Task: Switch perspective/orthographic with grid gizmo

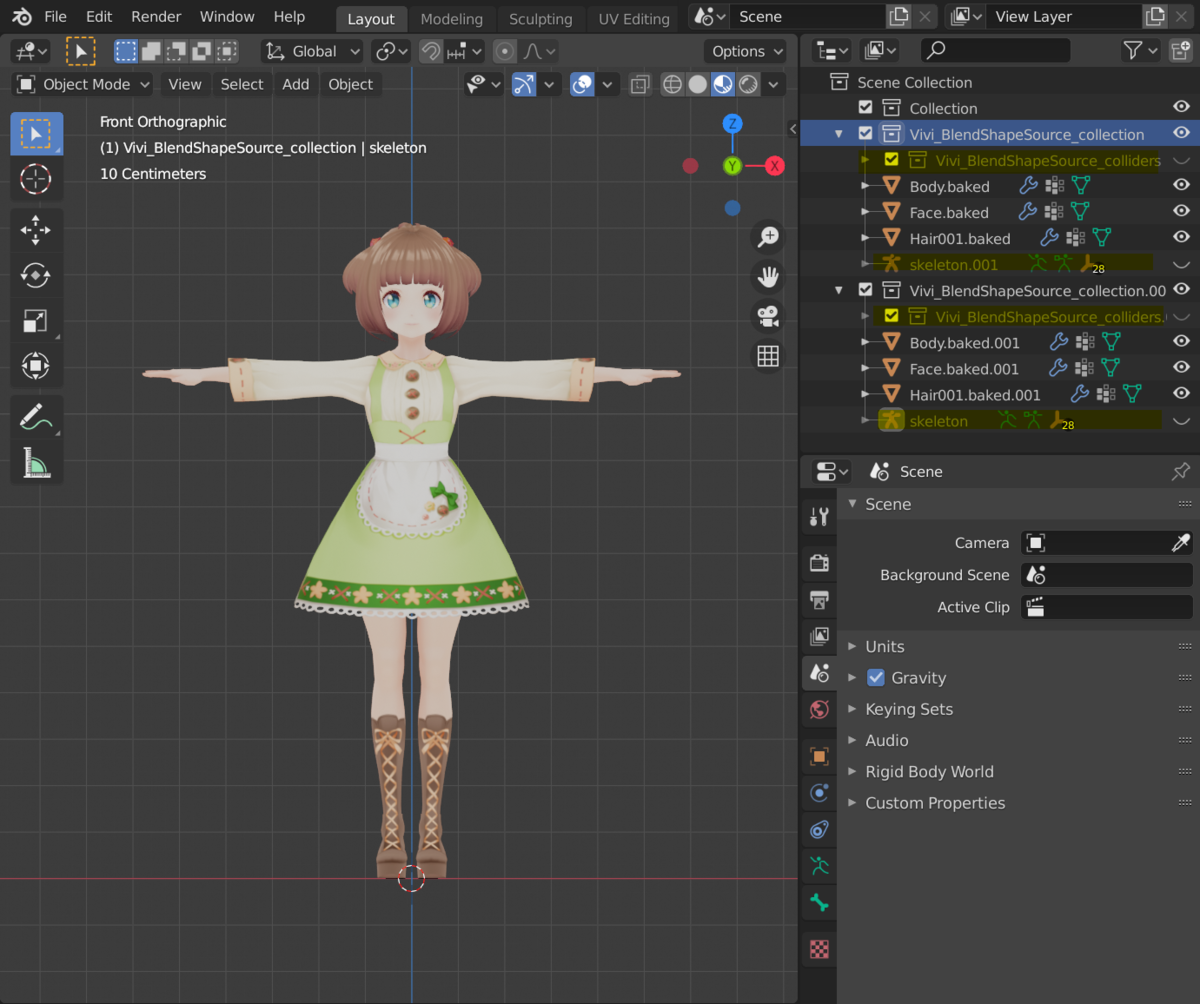Action: point(768,357)
